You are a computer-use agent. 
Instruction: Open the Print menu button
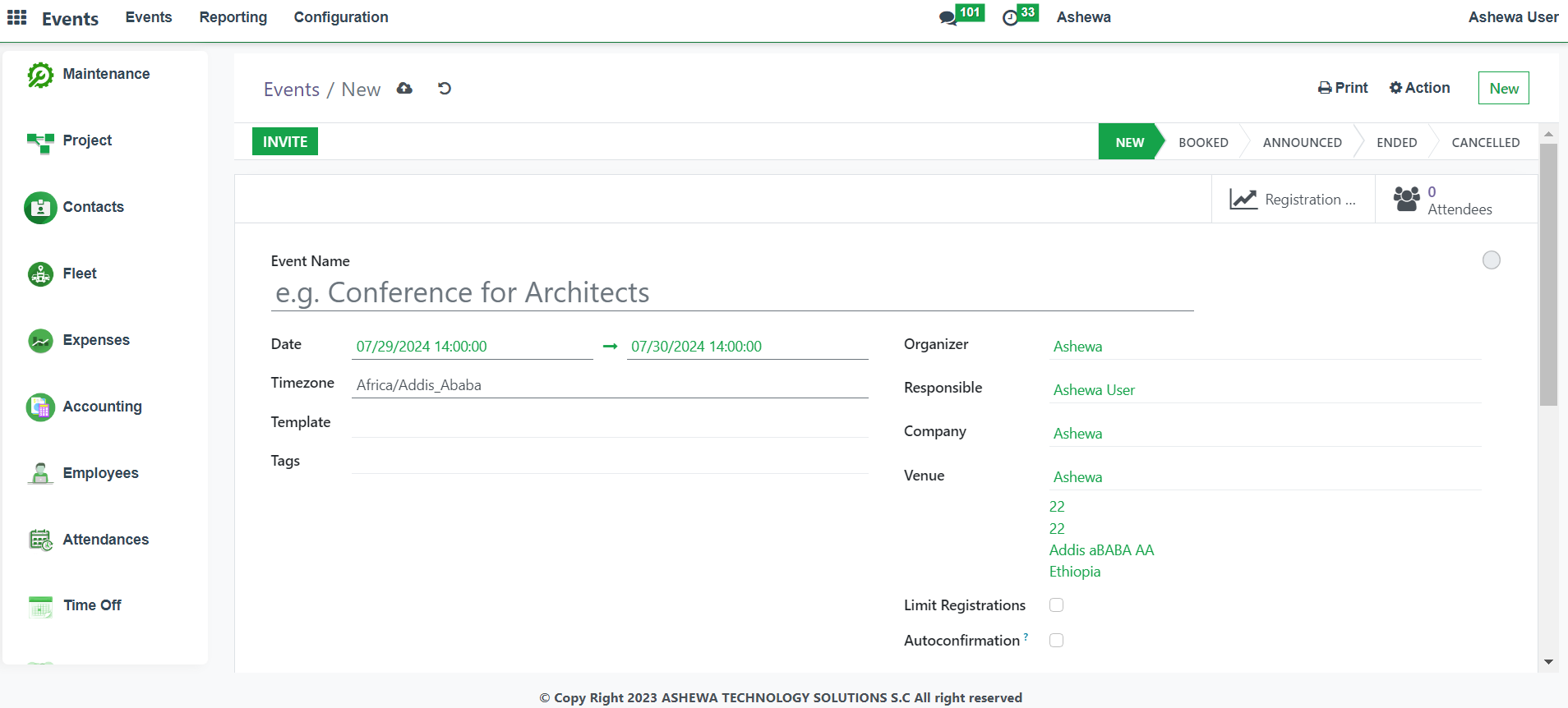tap(1343, 88)
